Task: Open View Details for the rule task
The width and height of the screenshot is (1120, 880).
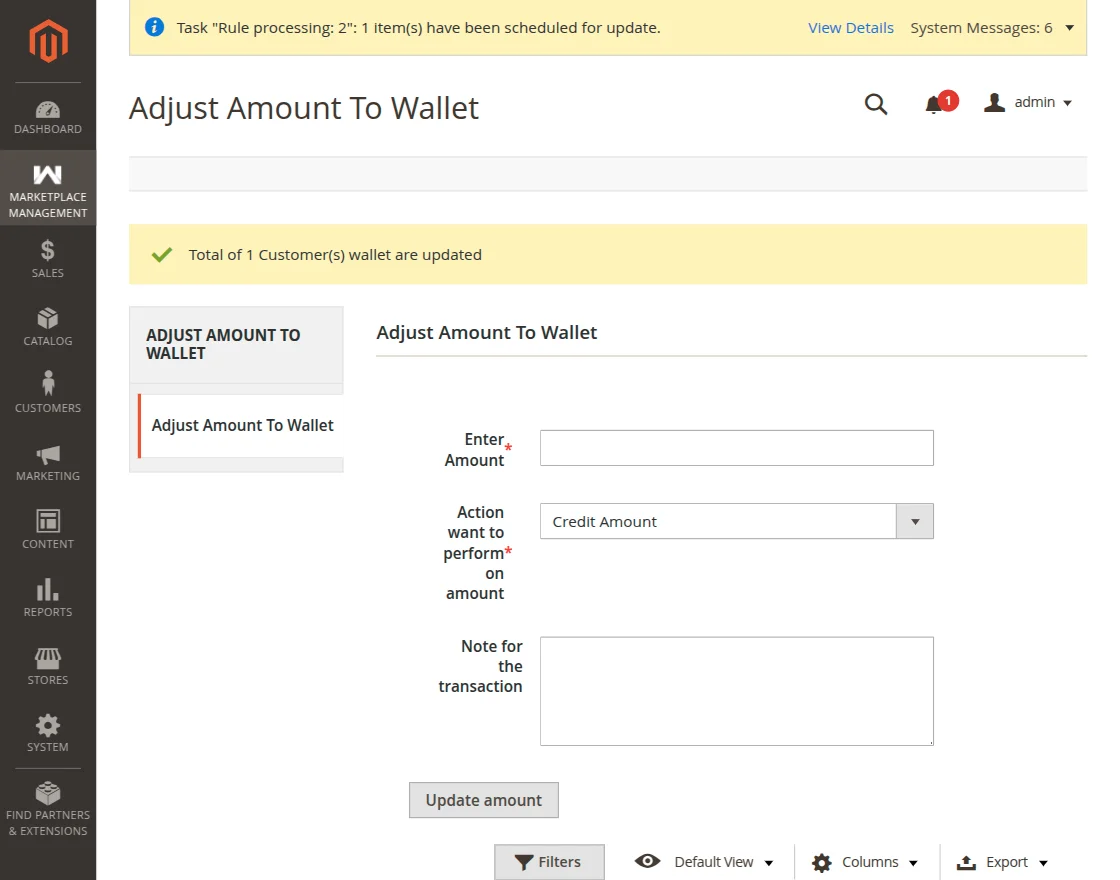Action: pyautogui.click(x=851, y=27)
